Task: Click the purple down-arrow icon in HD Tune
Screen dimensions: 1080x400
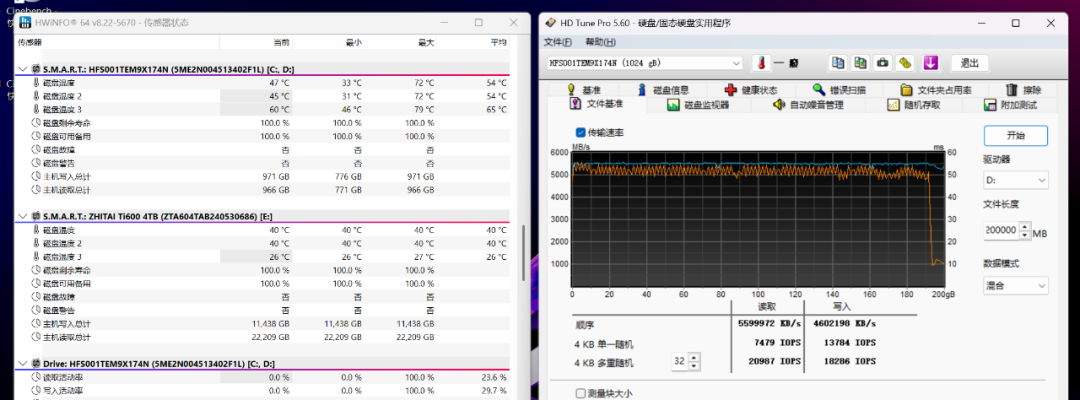Action: tap(931, 63)
